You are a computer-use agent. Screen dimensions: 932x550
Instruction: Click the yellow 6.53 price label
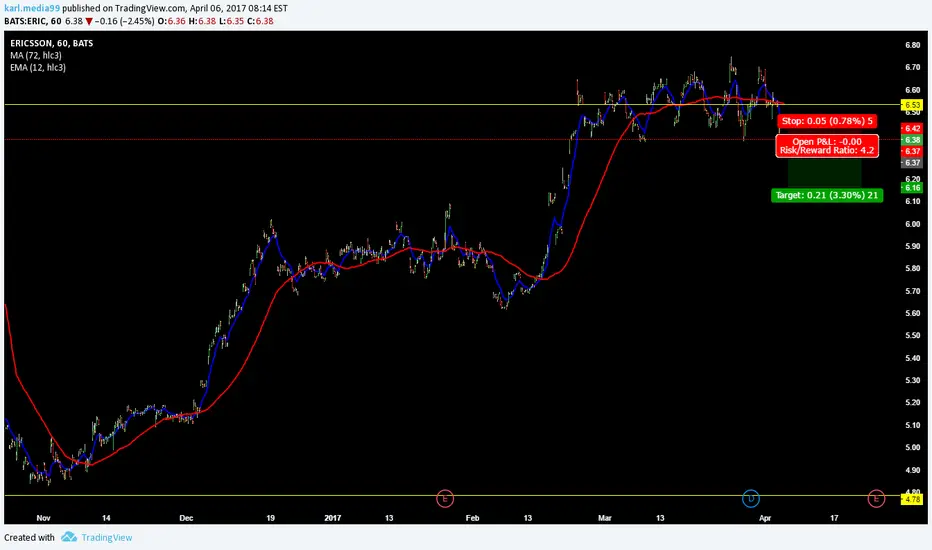912,106
